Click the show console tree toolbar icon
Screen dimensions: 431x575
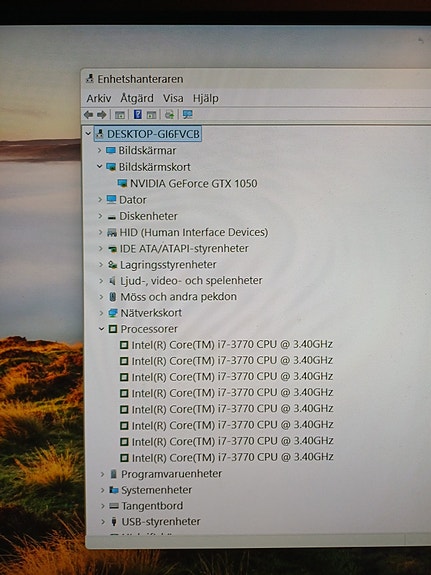click(x=120, y=115)
